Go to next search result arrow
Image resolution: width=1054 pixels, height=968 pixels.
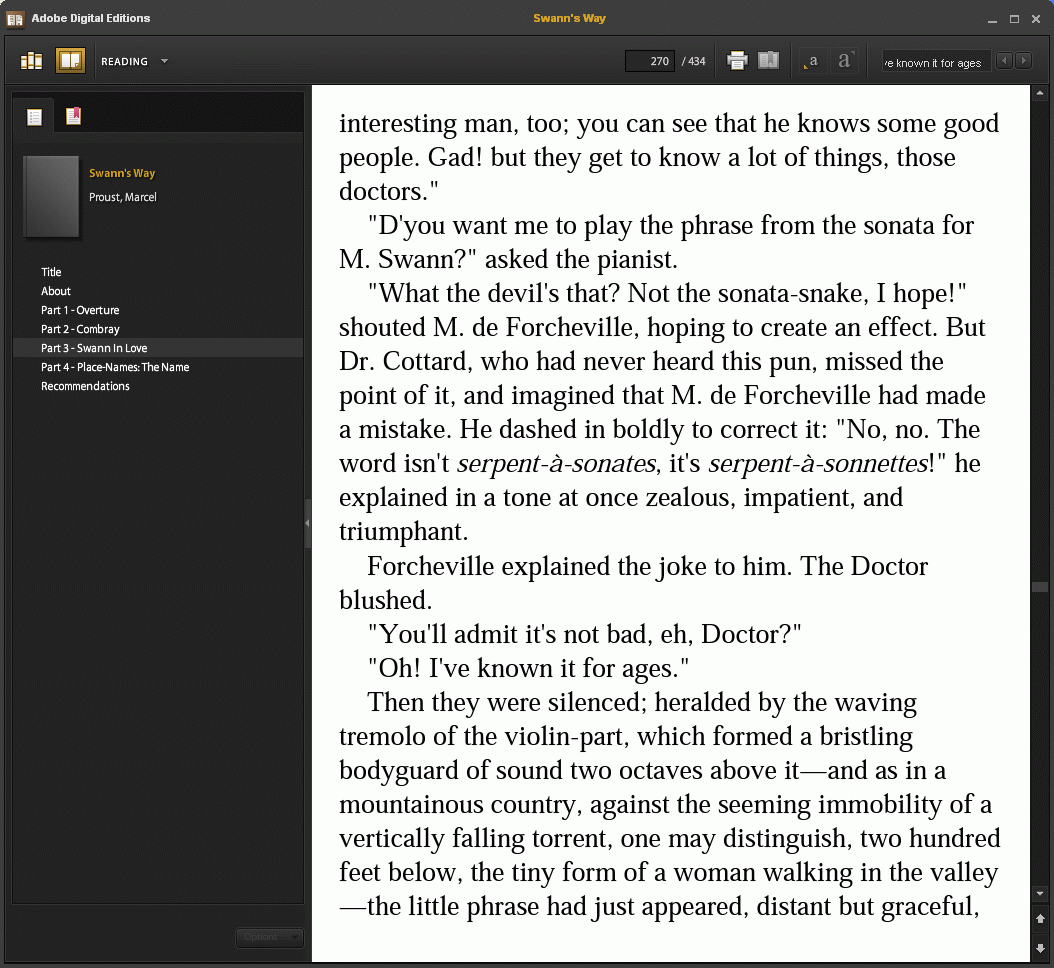[x=1024, y=61]
